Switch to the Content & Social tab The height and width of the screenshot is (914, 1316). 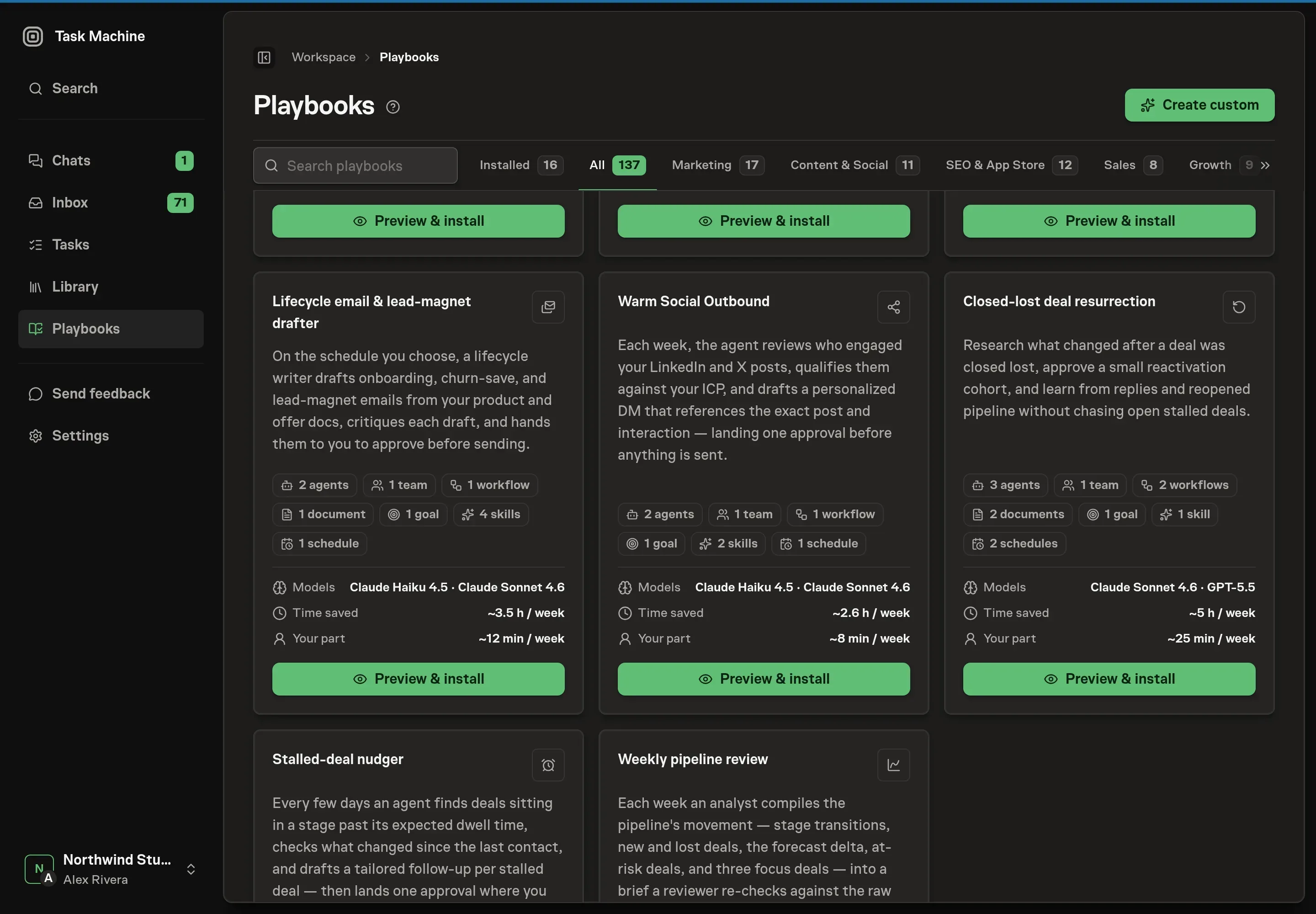[x=855, y=165]
